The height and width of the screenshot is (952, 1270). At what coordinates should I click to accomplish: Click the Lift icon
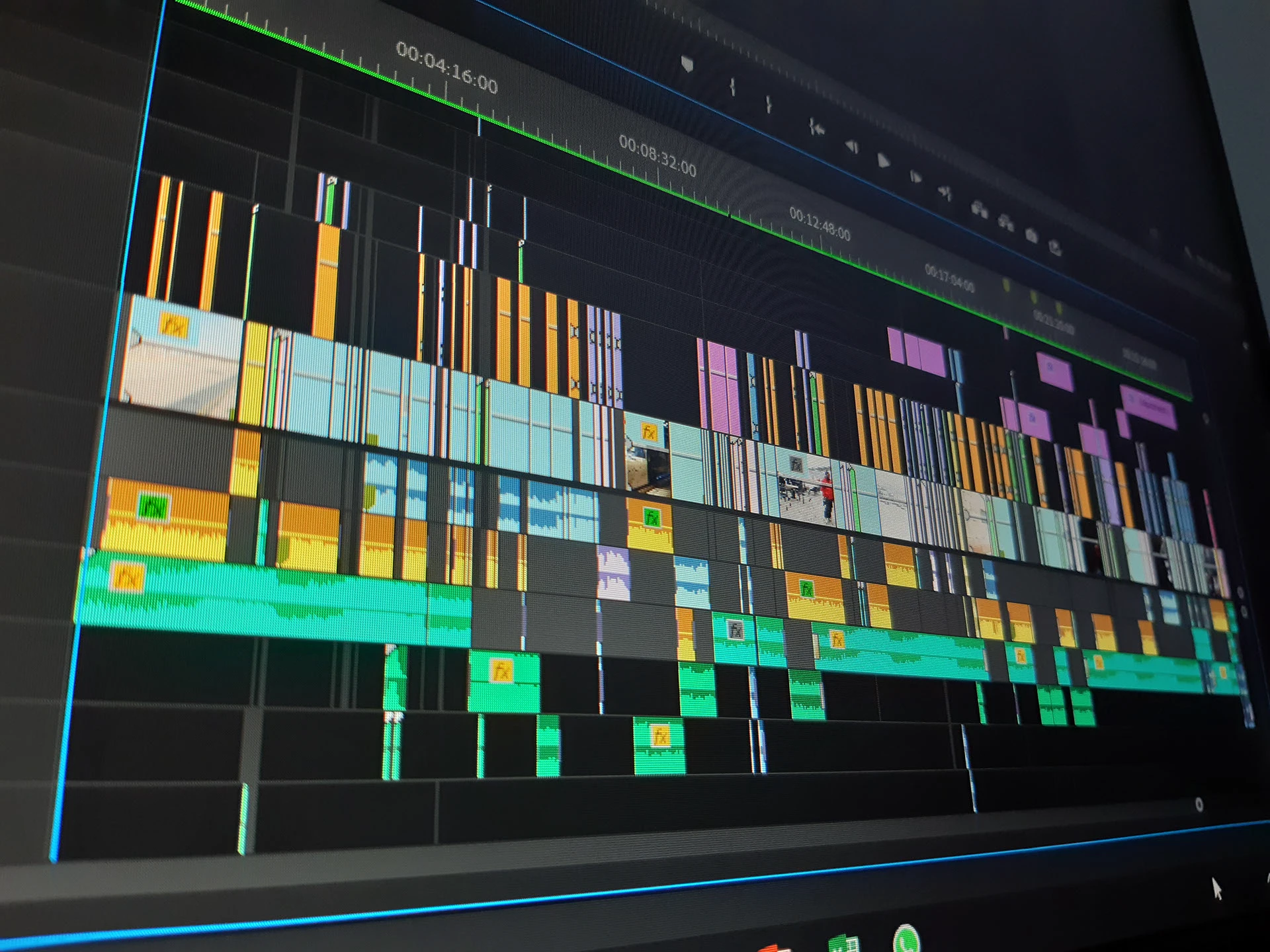click(x=980, y=210)
